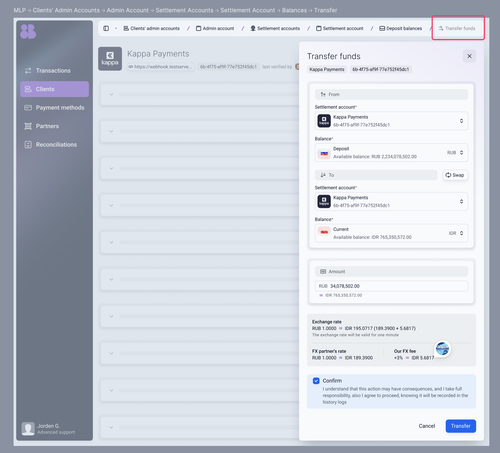The width and height of the screenshot is (500, 453).
Task: Click the Kappa Payments page title
Action: pos(158,54)
